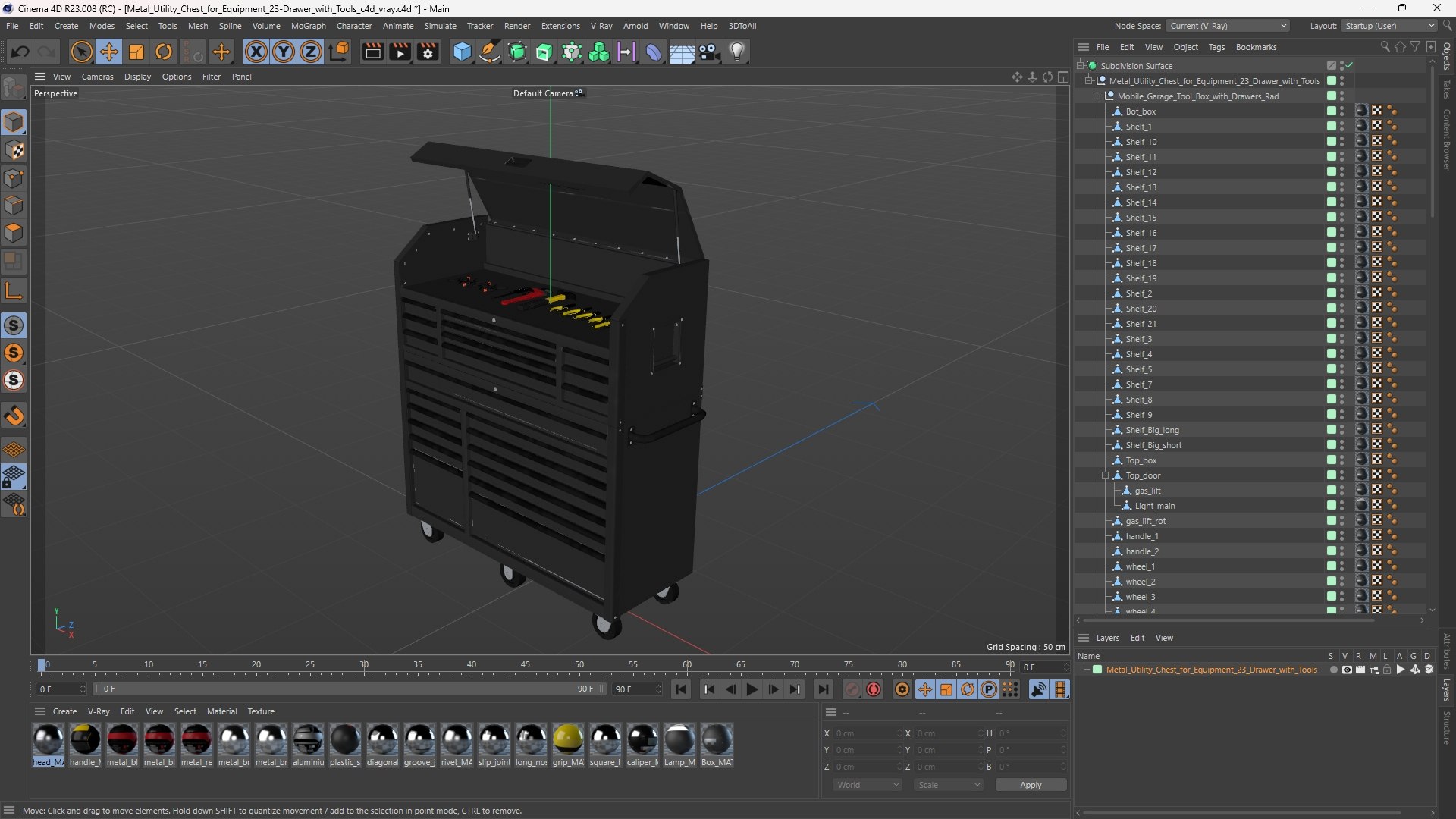Open the Spline Pen tool icon
The image size is (1456, 819).
coord(490,52)
